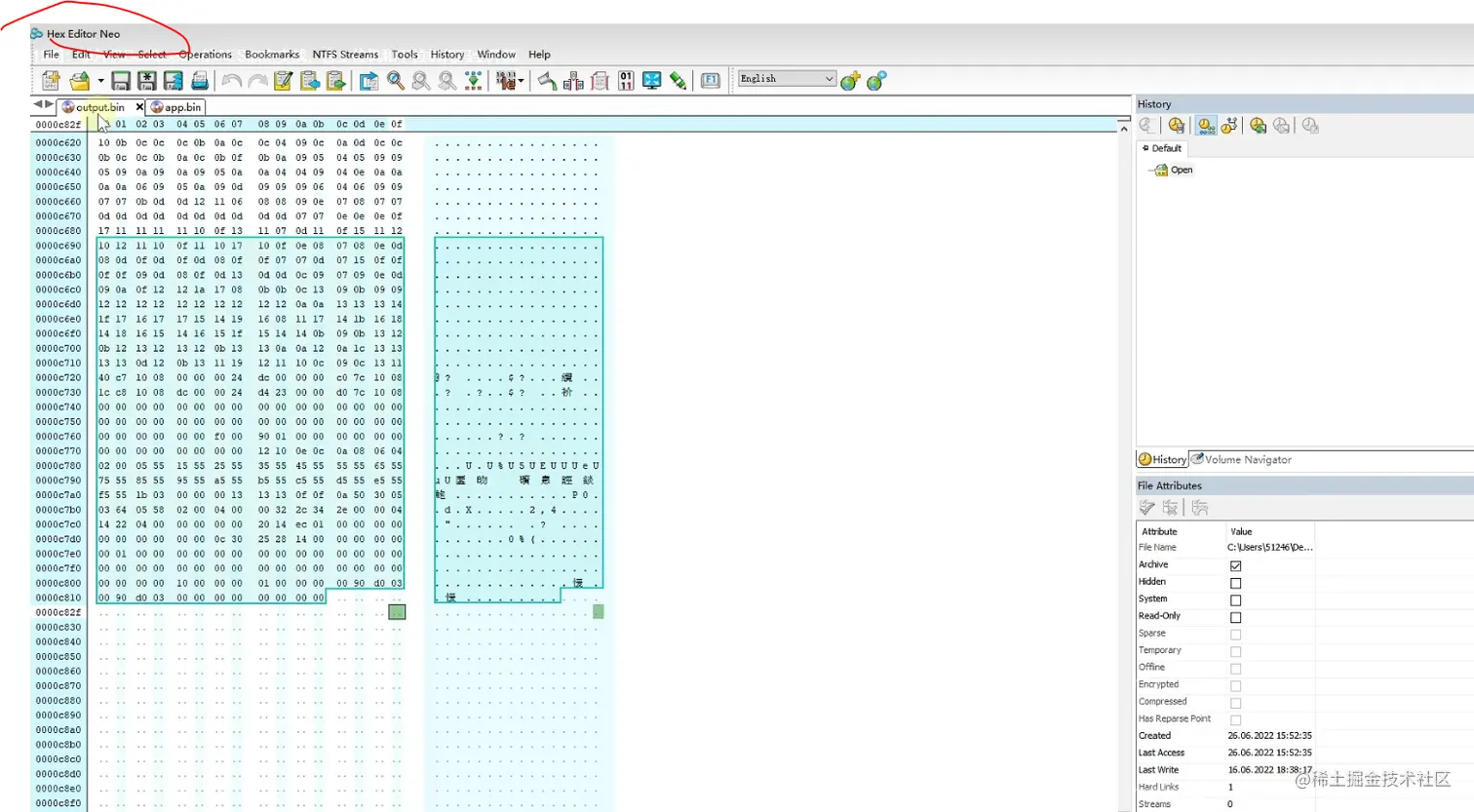Open the History menu

447,55
